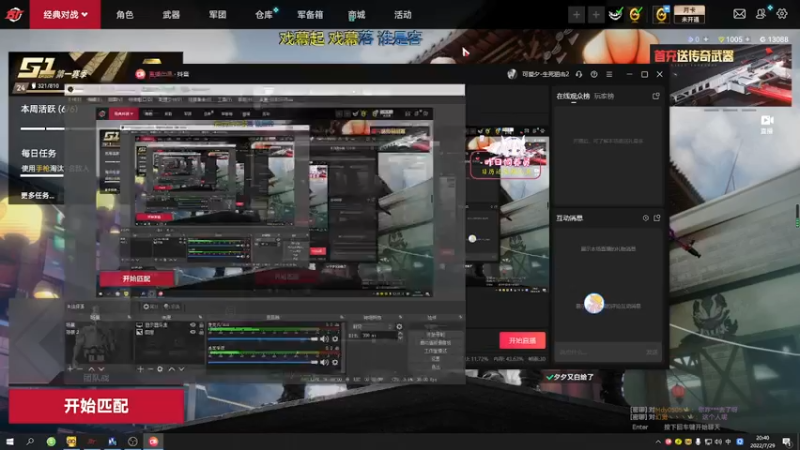The width and height of the screenshot is (800, 450).
Task: Open the friends icon in top bar
Action: pyautogui.click(x=761, y=14)
